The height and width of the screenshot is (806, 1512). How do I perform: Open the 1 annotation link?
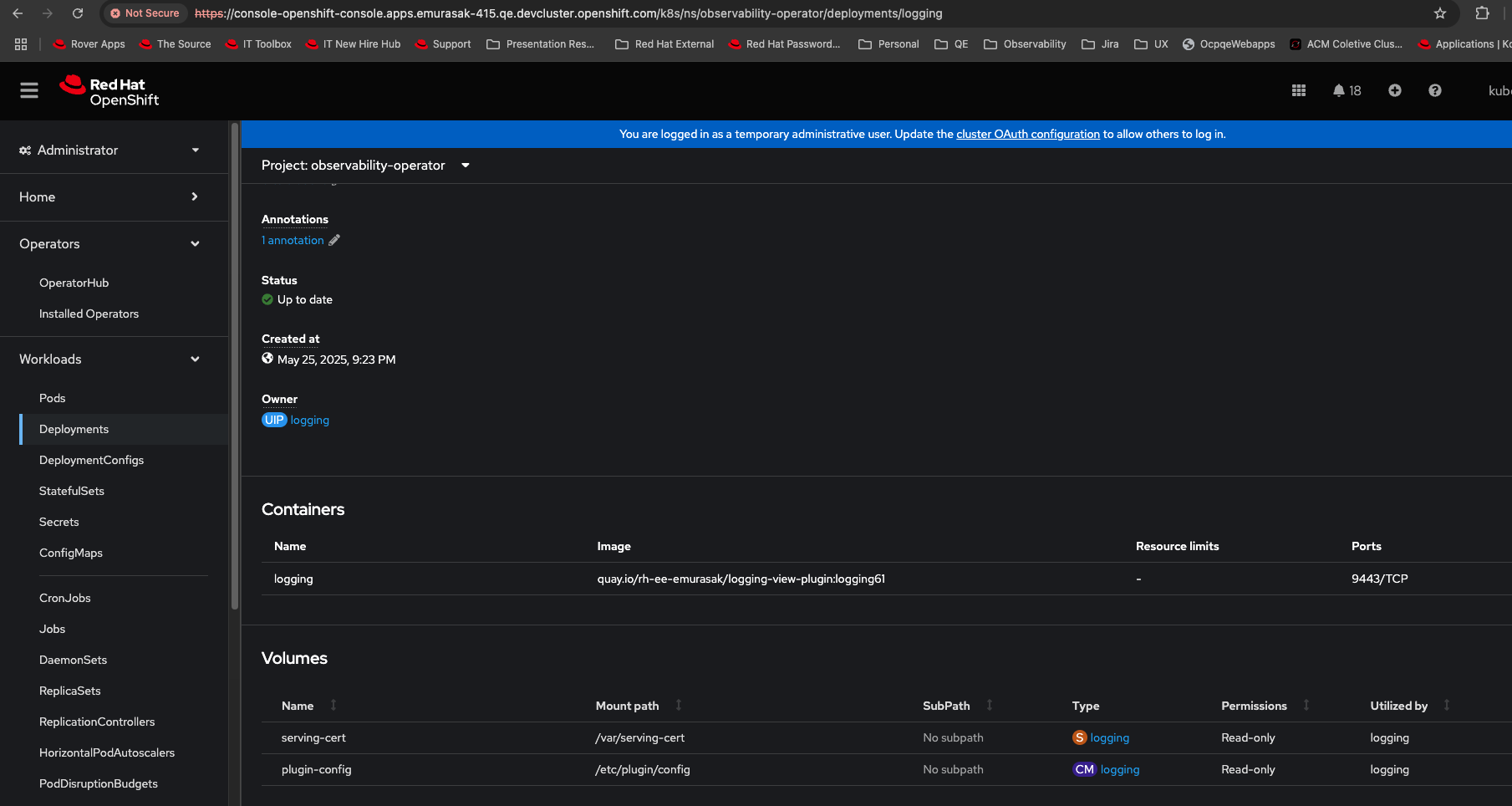tap(293, 240)
